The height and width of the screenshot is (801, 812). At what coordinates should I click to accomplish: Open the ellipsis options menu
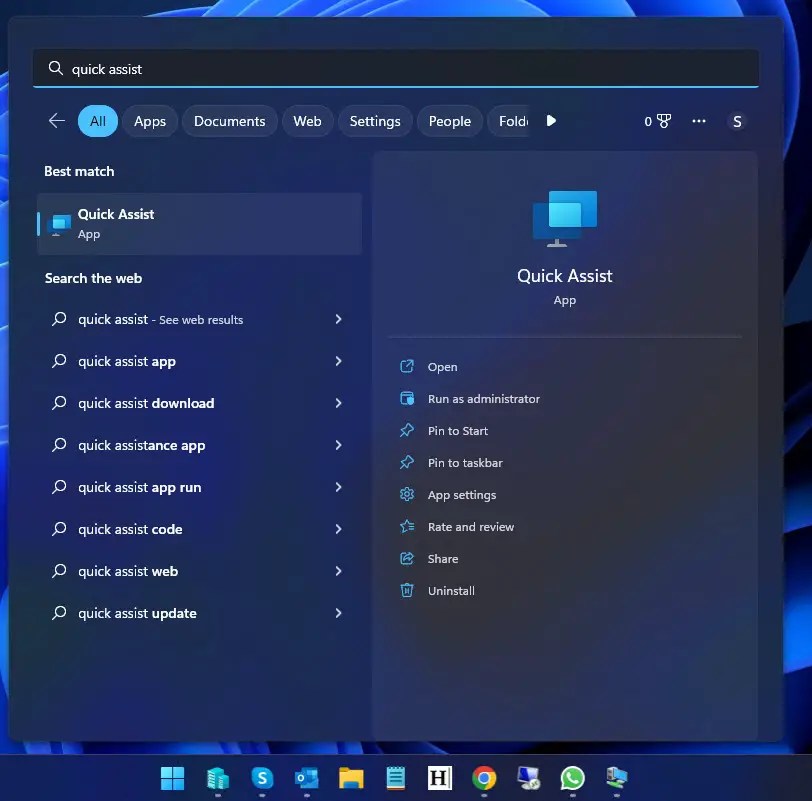(698, 120)
